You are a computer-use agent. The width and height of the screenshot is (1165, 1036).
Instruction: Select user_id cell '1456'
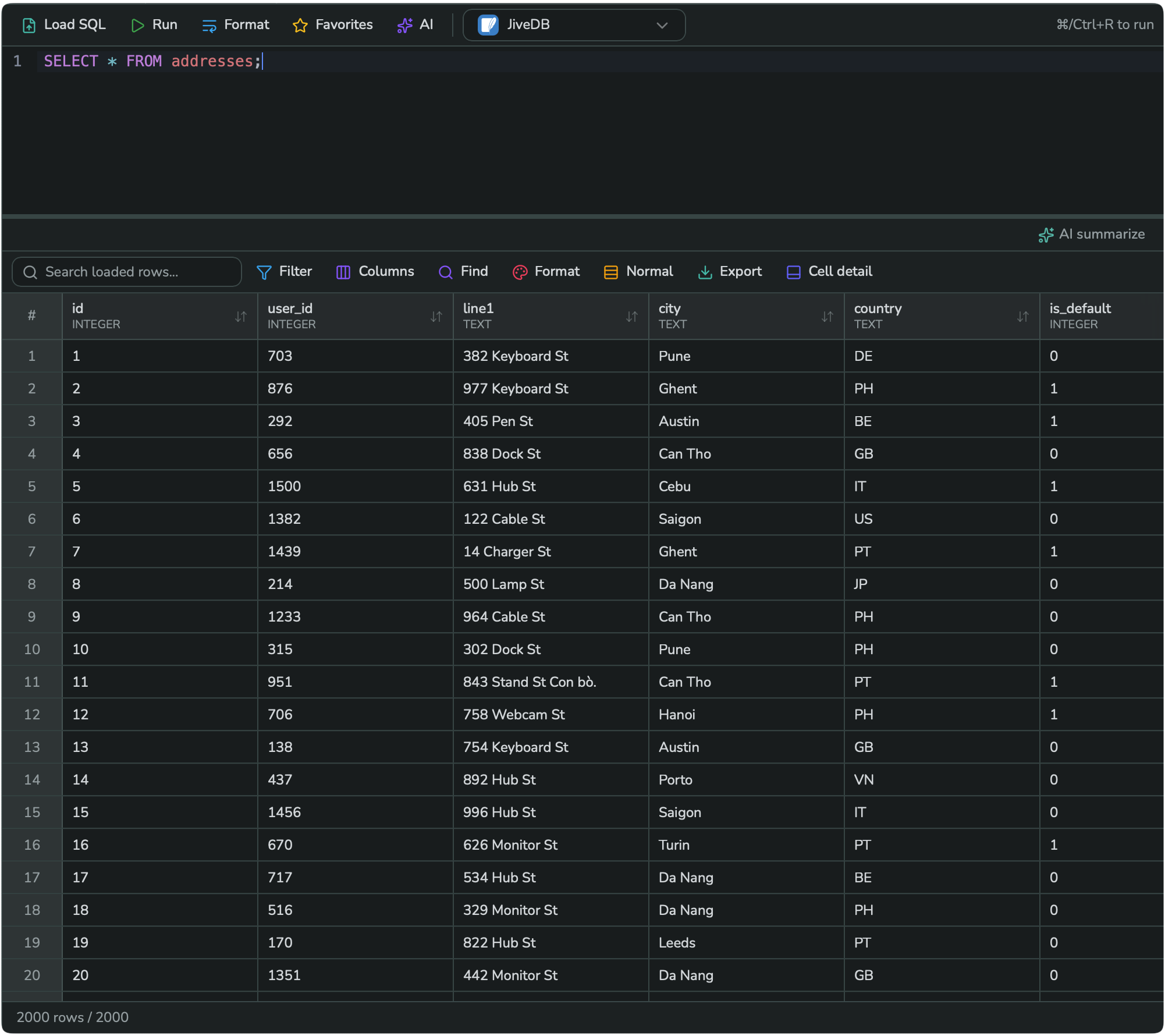pyautogui.click(x=356, y=813)
